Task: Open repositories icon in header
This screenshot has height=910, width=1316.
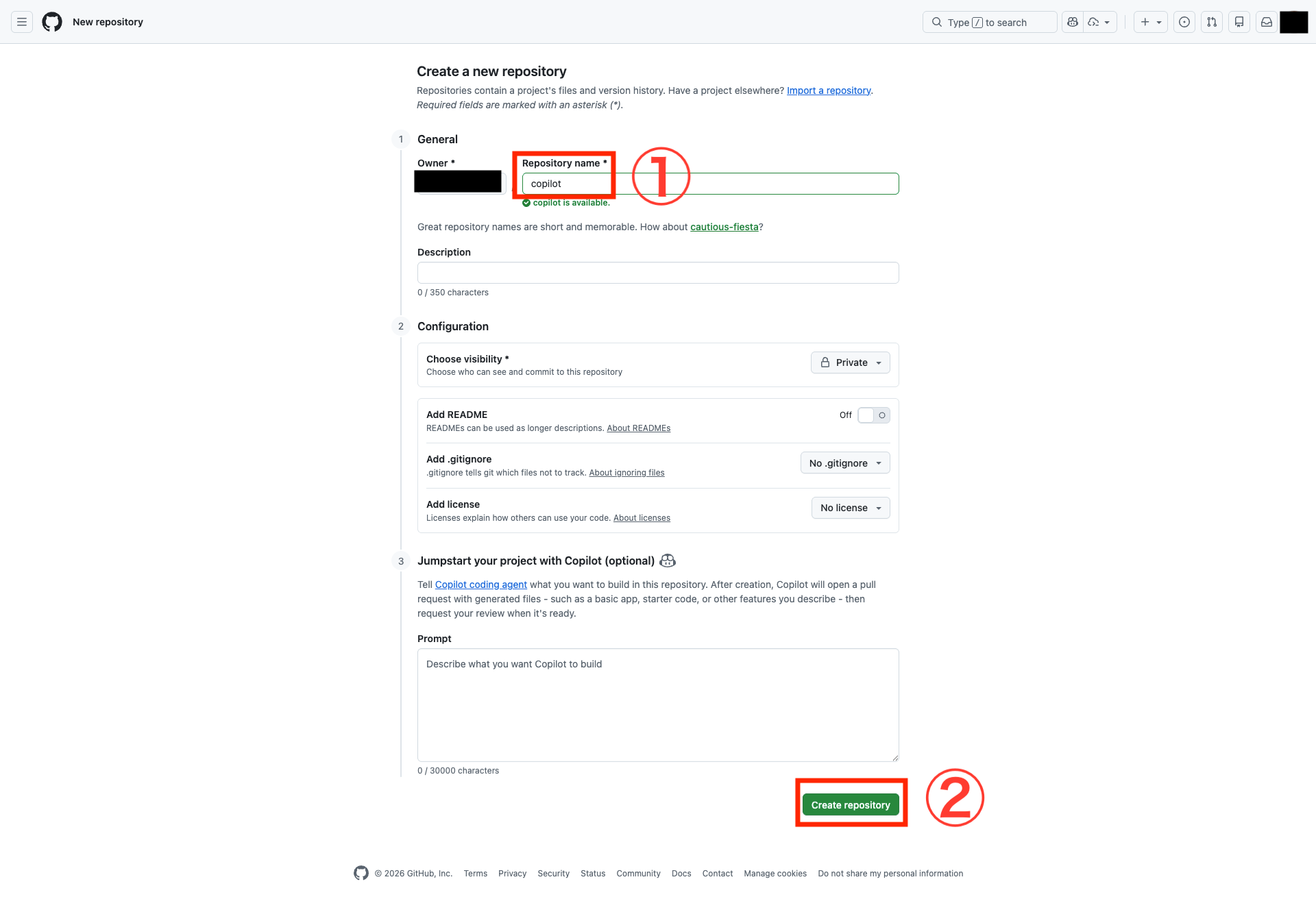Action: point(1239,22)
